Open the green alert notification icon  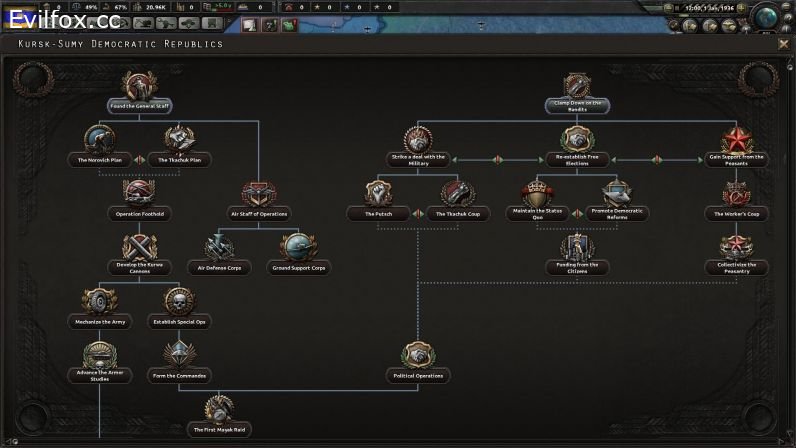point(289,24)
